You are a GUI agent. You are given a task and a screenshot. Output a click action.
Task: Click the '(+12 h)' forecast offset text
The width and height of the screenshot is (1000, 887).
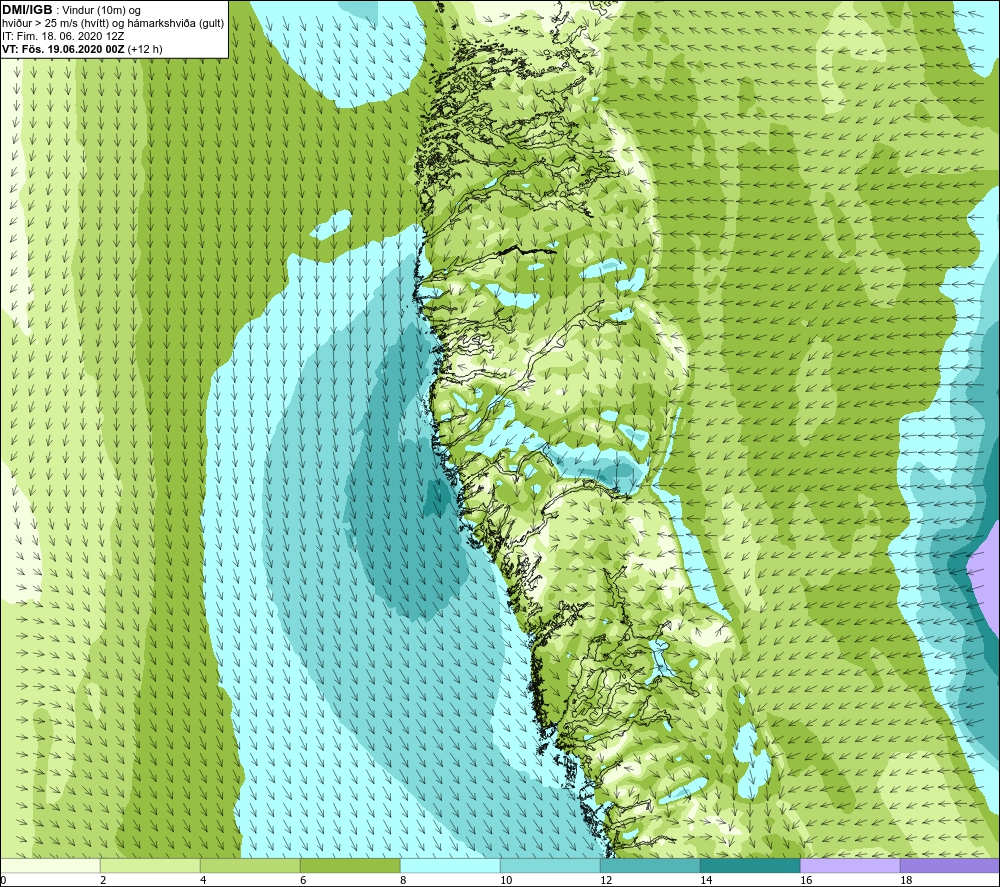click(145, 49)
